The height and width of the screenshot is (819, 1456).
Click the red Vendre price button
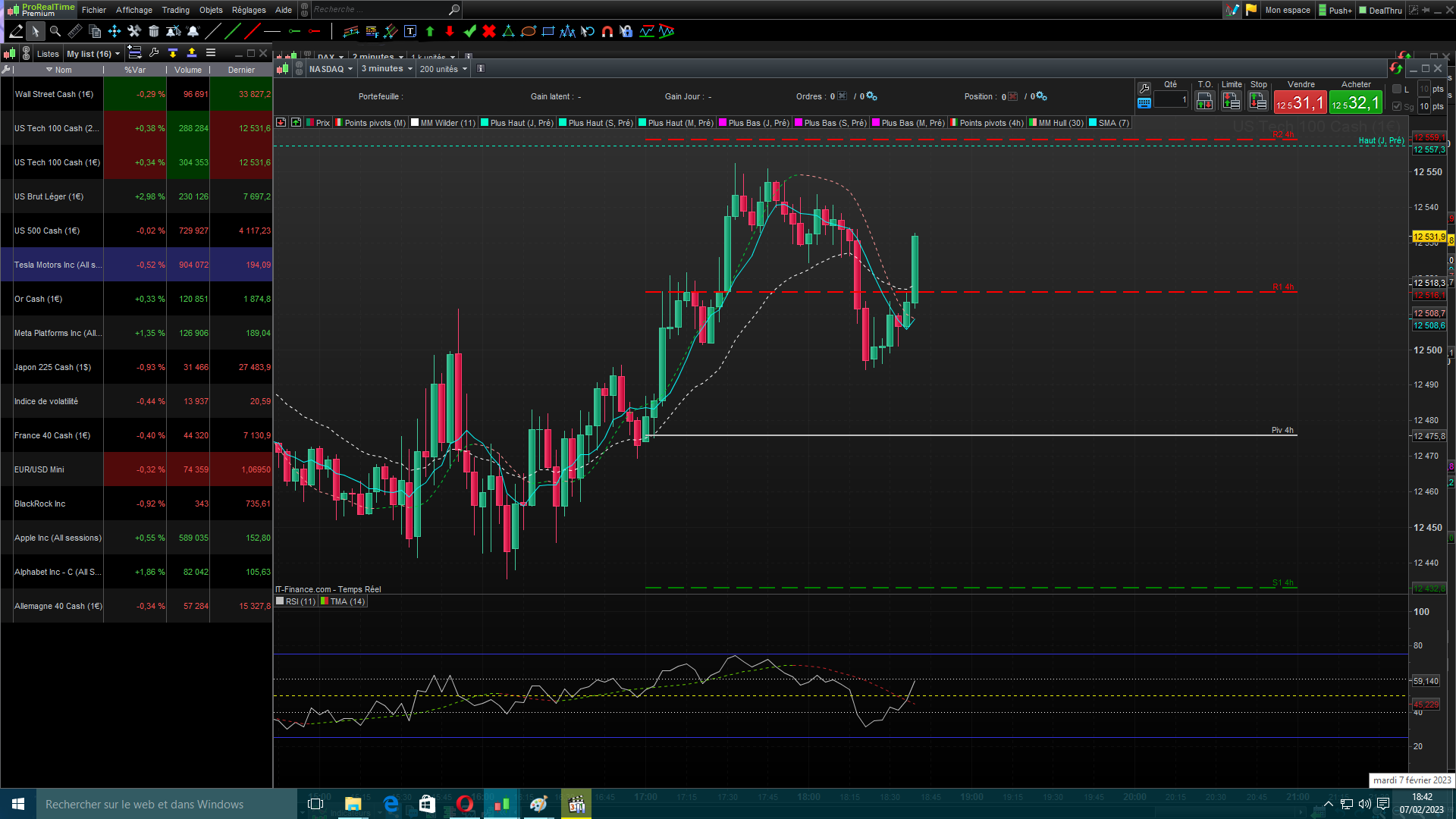click(x=1300, y=102)
